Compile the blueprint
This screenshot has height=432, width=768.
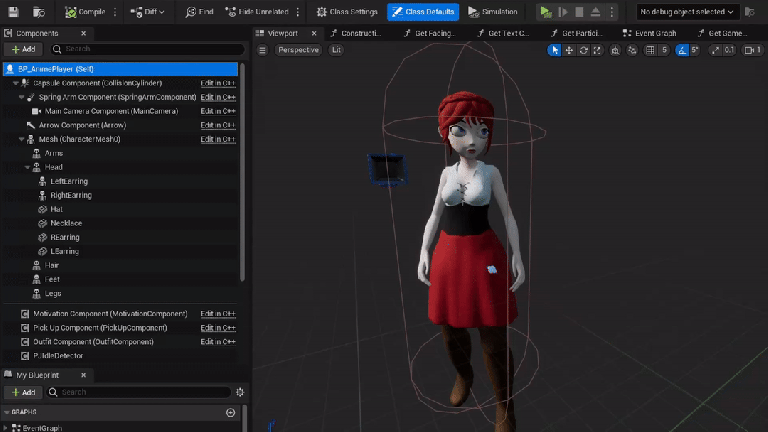tap(85, 12)
